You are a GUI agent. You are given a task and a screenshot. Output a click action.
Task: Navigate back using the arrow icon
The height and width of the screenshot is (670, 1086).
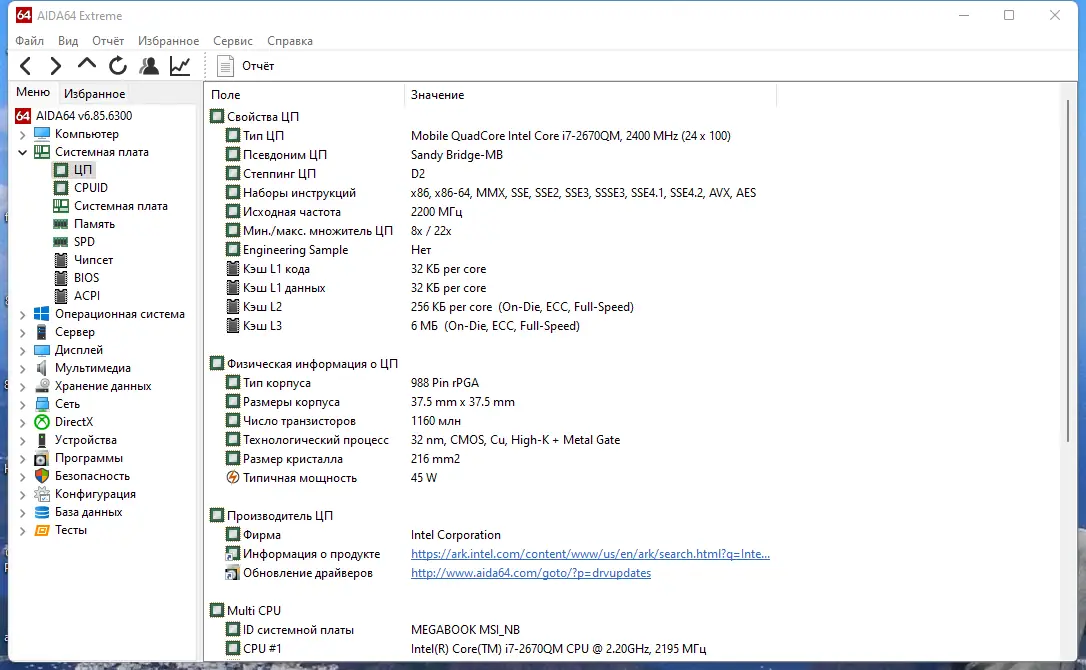coord(25,65)
